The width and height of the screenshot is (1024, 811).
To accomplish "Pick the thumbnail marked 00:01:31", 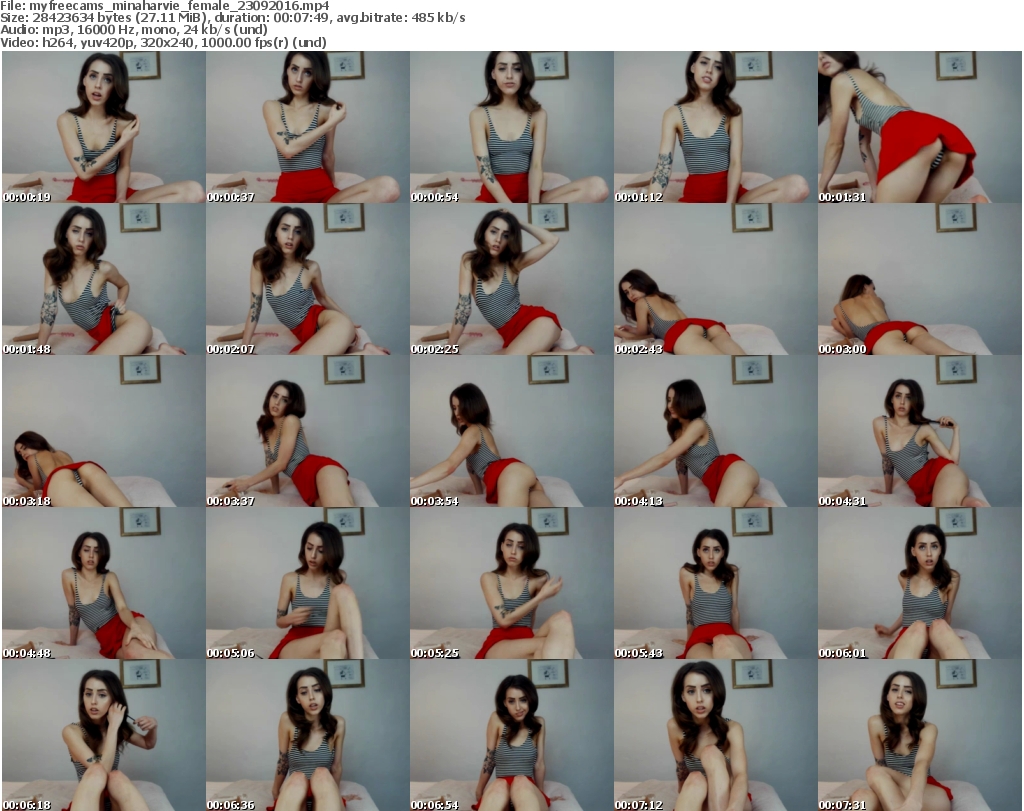I will [920, 127].
